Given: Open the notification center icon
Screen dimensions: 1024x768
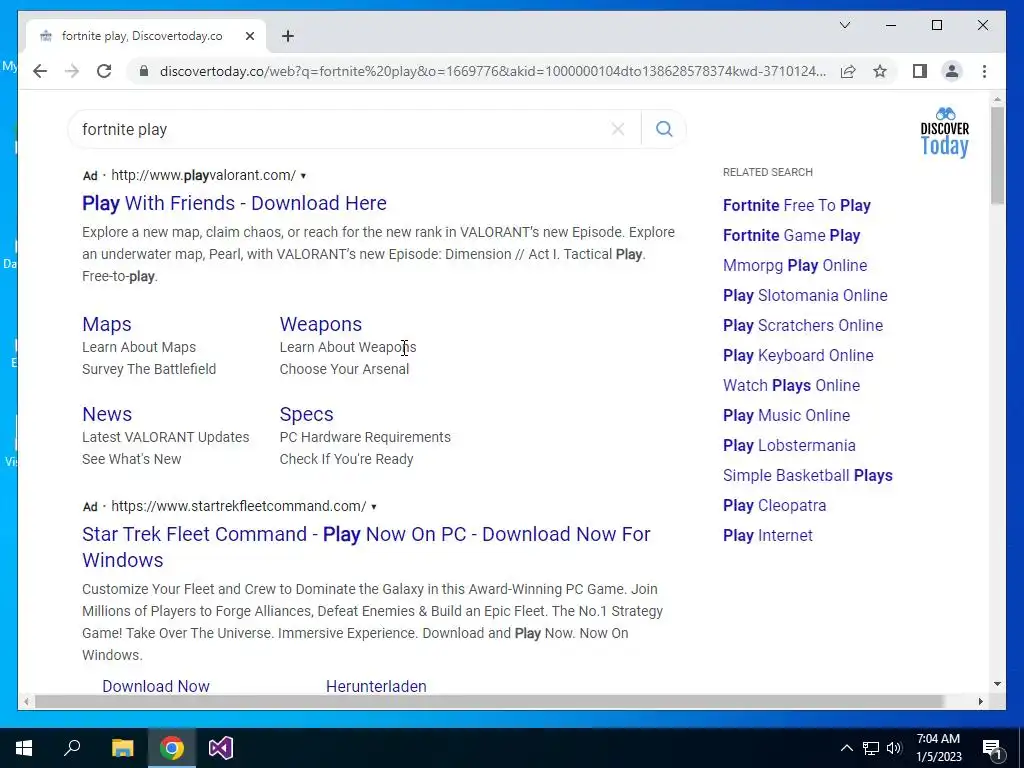Looking at the screenshot, I should pos(992,748).
